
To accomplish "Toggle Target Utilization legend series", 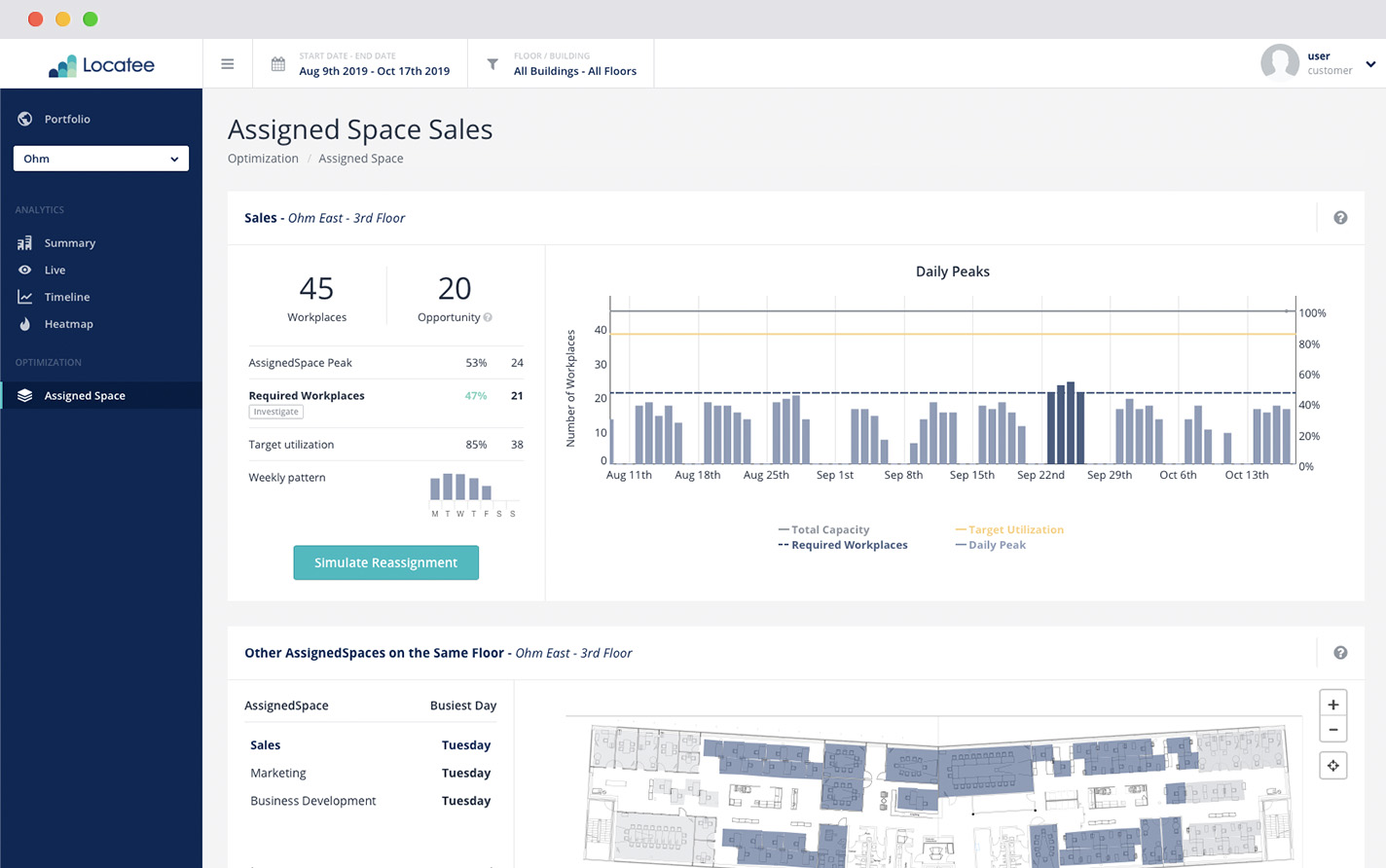I will (1009, 529).
